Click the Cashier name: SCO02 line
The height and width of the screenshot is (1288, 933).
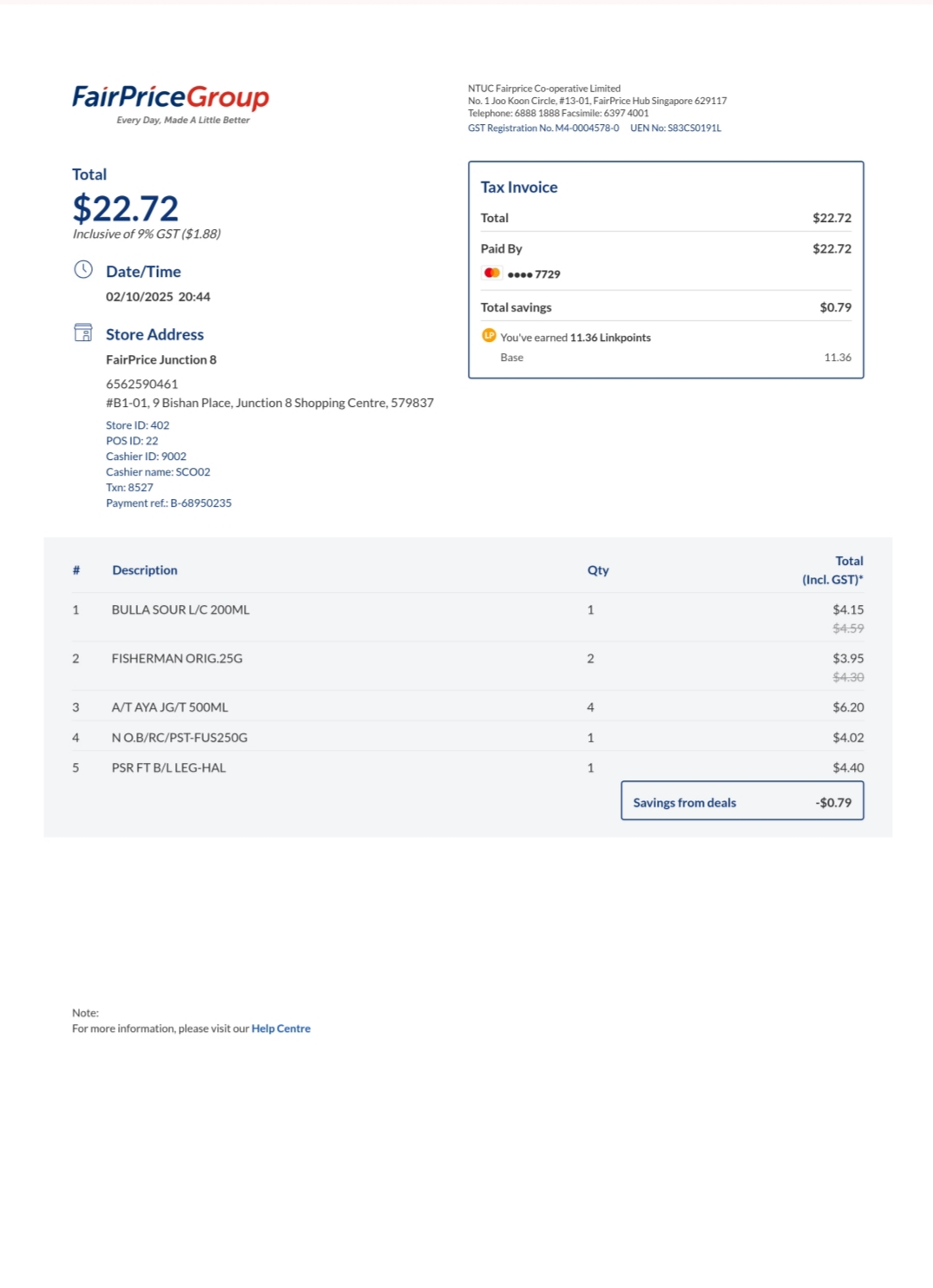click(x=158, y=472)
